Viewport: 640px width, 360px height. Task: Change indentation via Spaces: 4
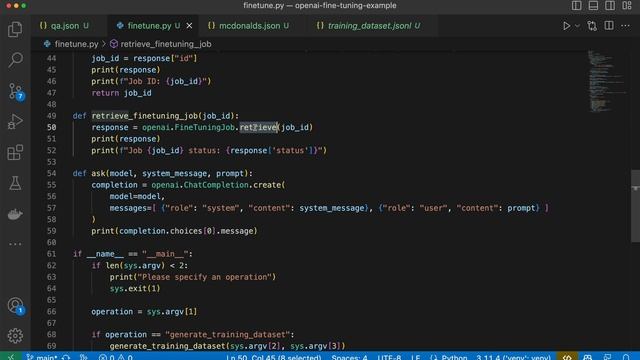point(349,357)
